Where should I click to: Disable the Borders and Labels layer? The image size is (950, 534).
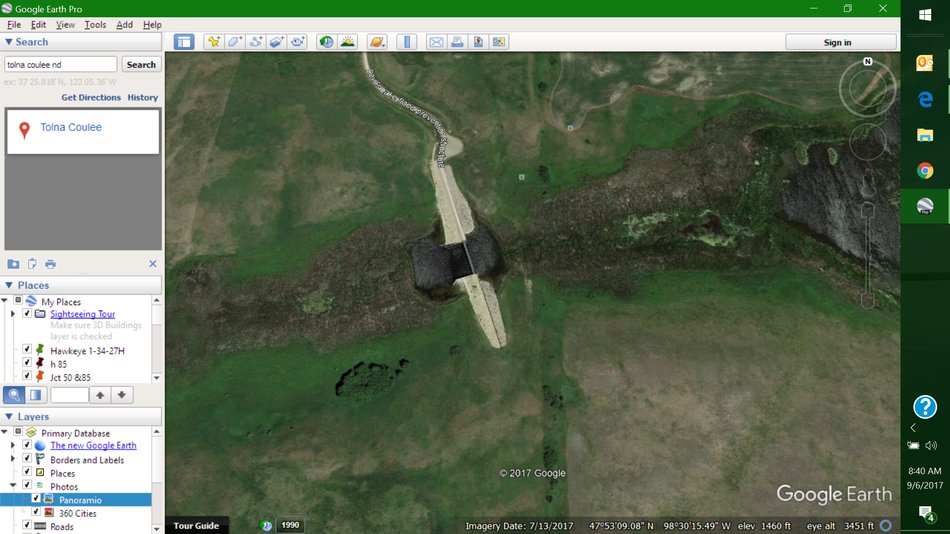[27, 460]
